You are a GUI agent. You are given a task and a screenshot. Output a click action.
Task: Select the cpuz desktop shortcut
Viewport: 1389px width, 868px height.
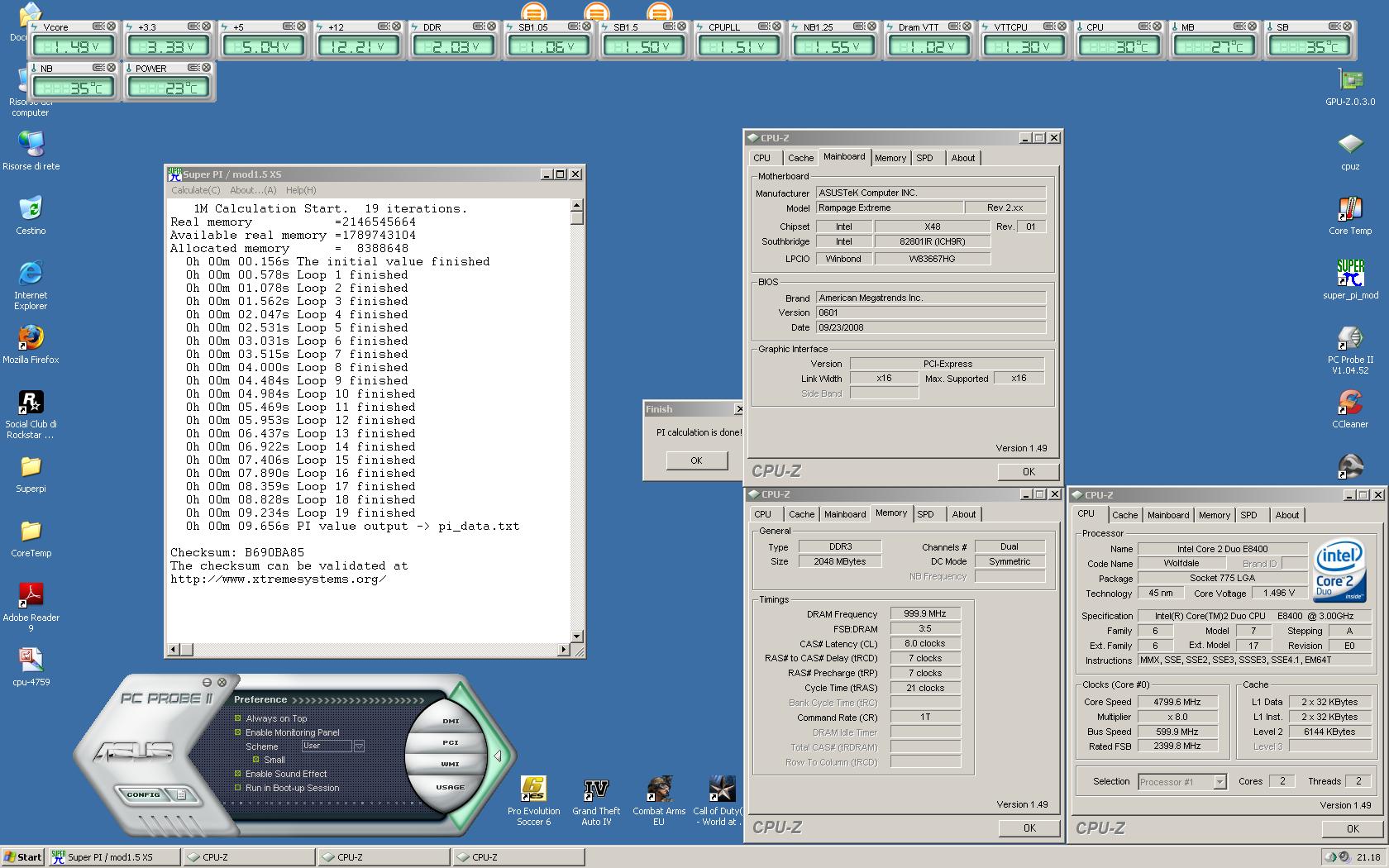(x=1350, y=151)
